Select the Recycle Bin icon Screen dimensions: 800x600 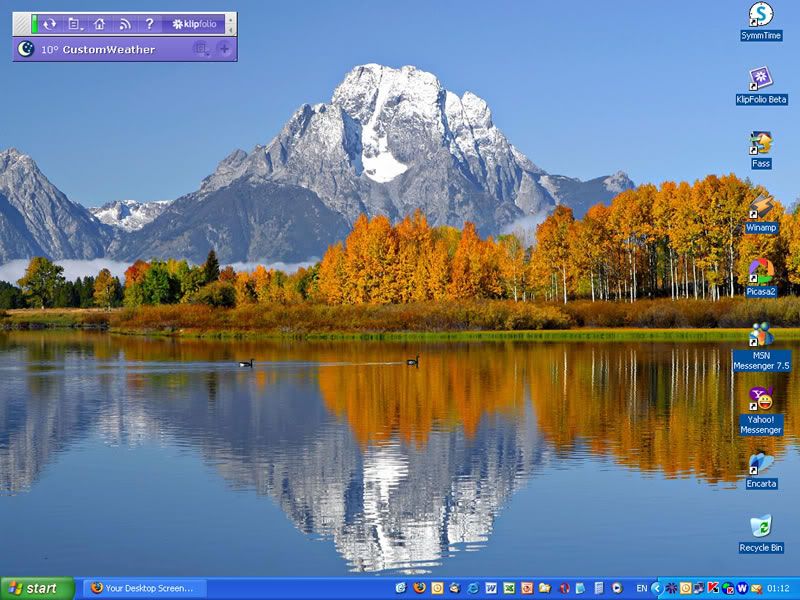click(x=761, y=534)
